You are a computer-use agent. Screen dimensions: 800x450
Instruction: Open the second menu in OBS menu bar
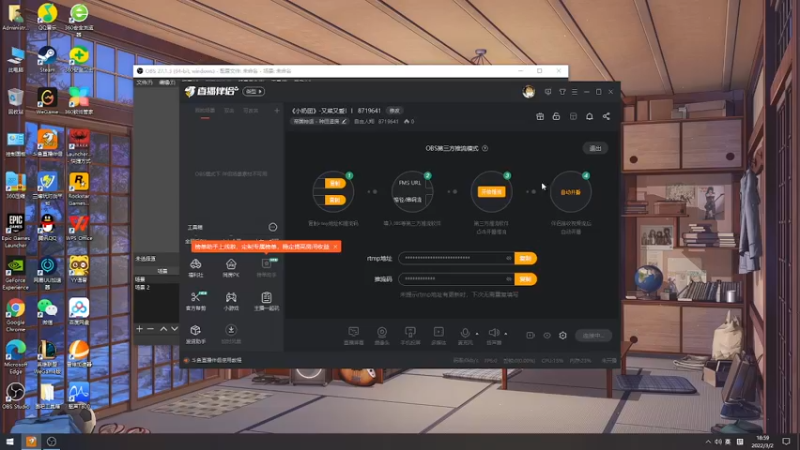tap(167, 83)
